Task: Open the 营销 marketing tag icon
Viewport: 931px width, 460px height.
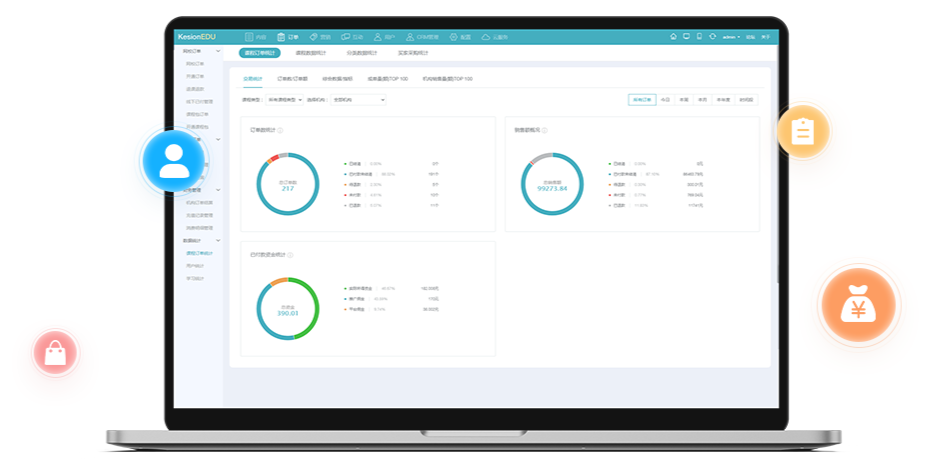Action: click(314, 37)
